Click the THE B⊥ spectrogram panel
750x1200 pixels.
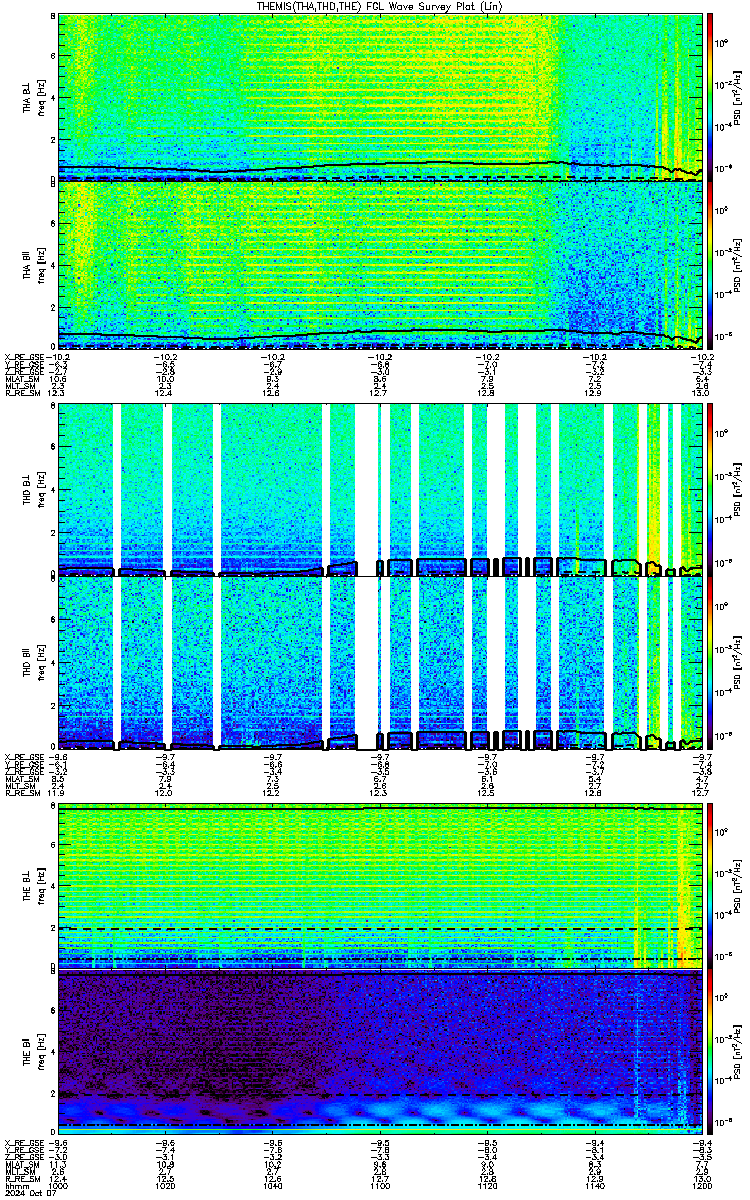click(x=380, y=887)
